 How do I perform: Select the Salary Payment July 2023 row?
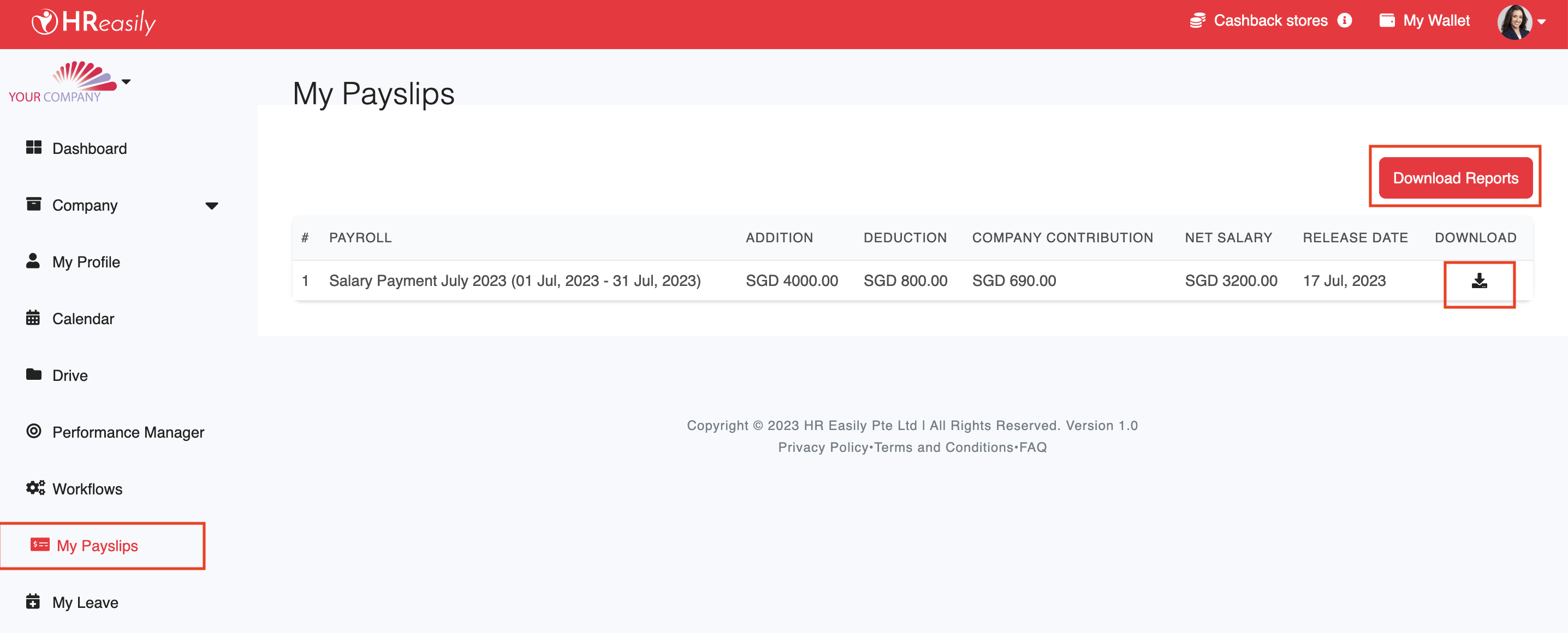(x=514, y=280)
